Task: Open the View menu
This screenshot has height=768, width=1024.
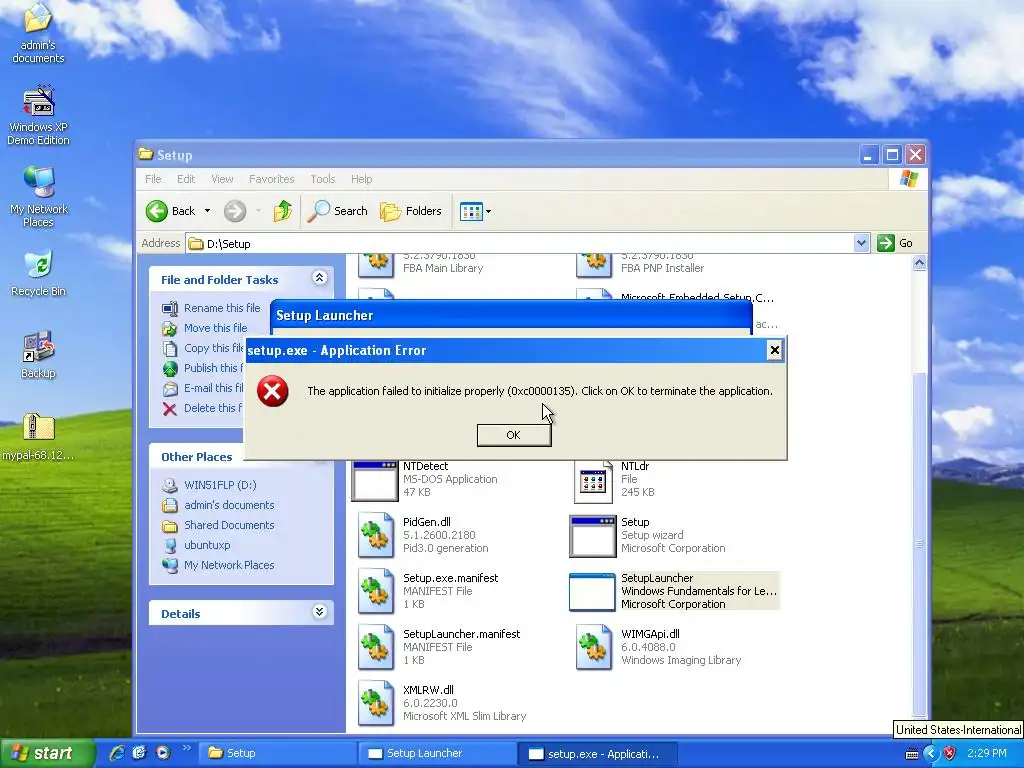Action: click(x=222, y=179)
